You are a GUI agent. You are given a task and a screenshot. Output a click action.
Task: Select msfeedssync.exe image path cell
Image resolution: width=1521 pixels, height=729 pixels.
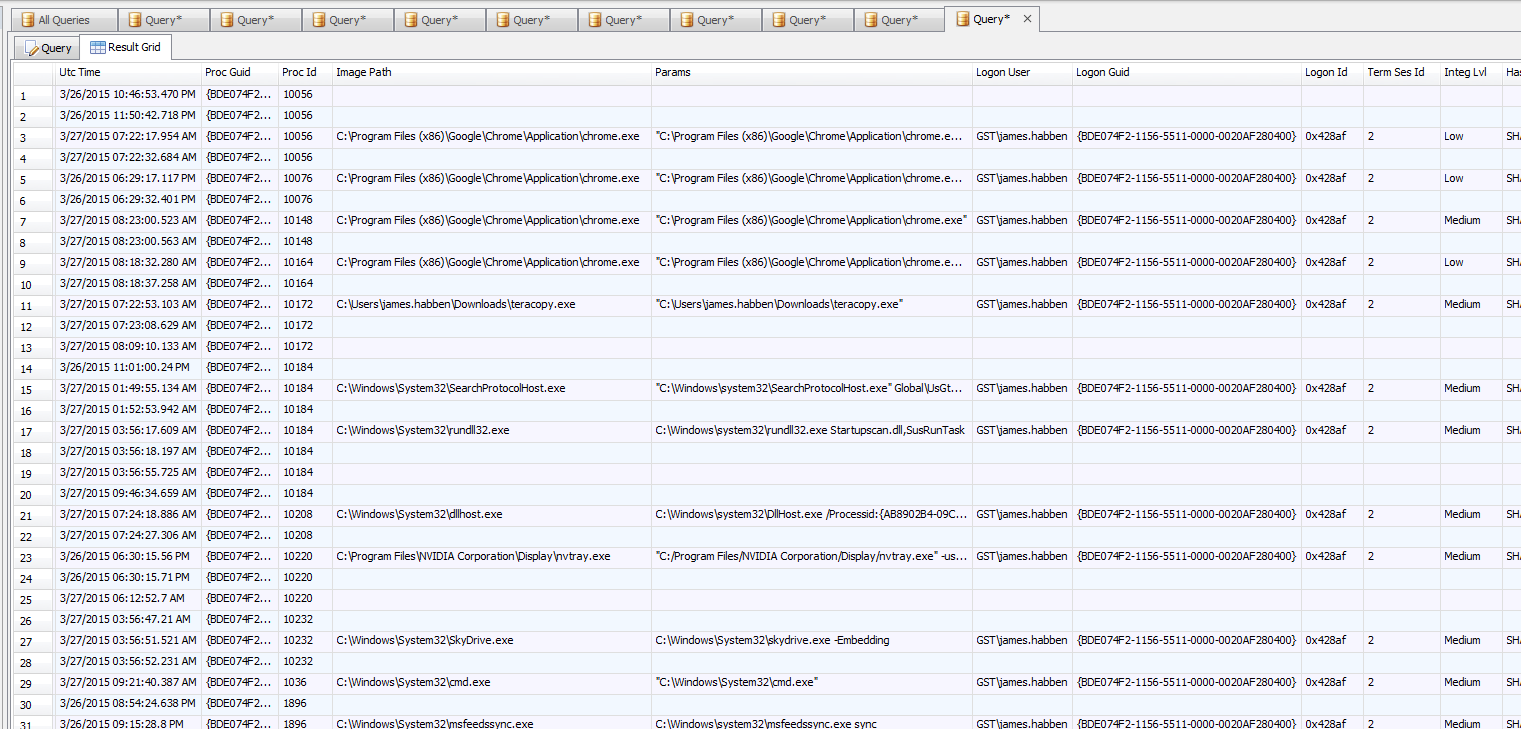492,723
